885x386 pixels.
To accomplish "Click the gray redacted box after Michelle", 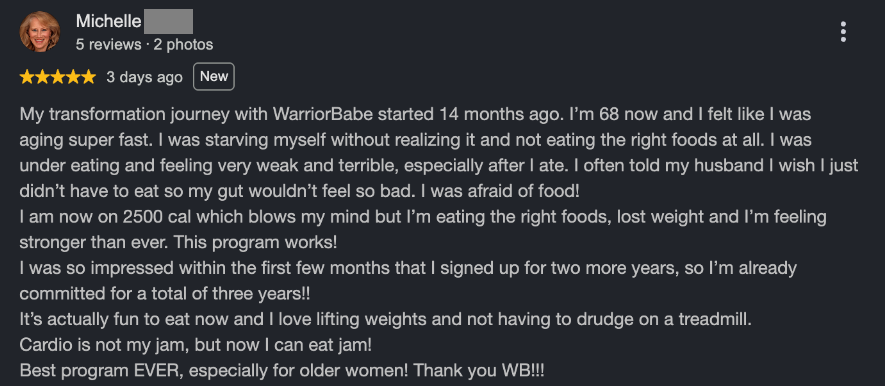I will 168,21.
